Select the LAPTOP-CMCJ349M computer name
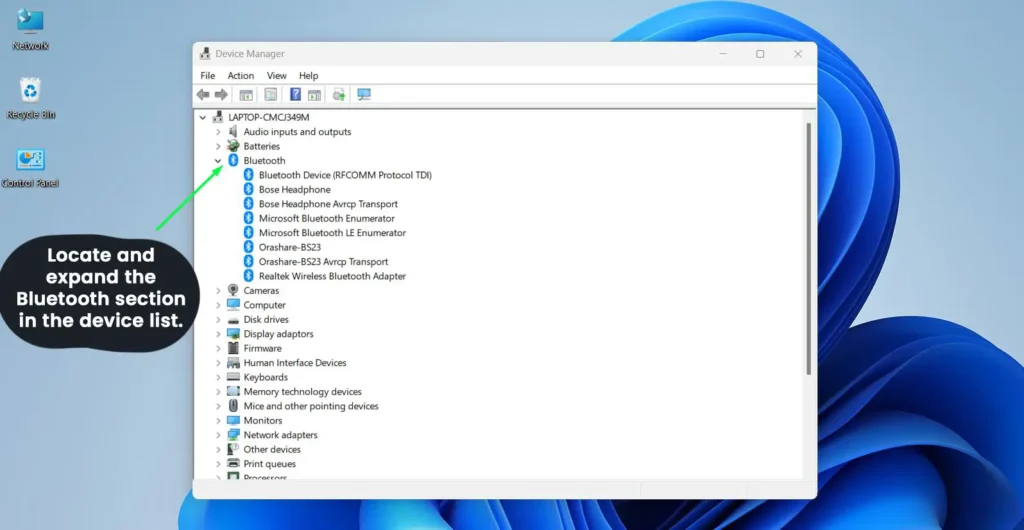Image resolution: width=1024 pixels, height=530 pixels. click(269, 117)
